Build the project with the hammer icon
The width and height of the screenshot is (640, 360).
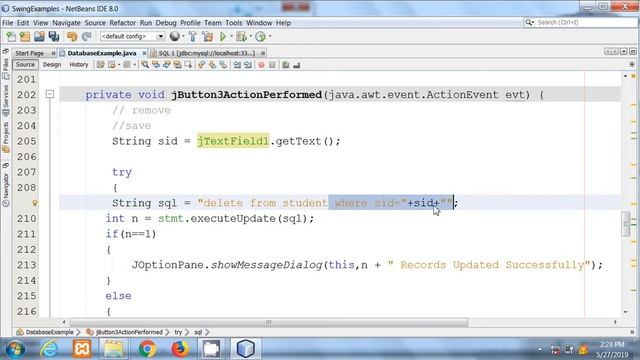(x=193, y=37)
